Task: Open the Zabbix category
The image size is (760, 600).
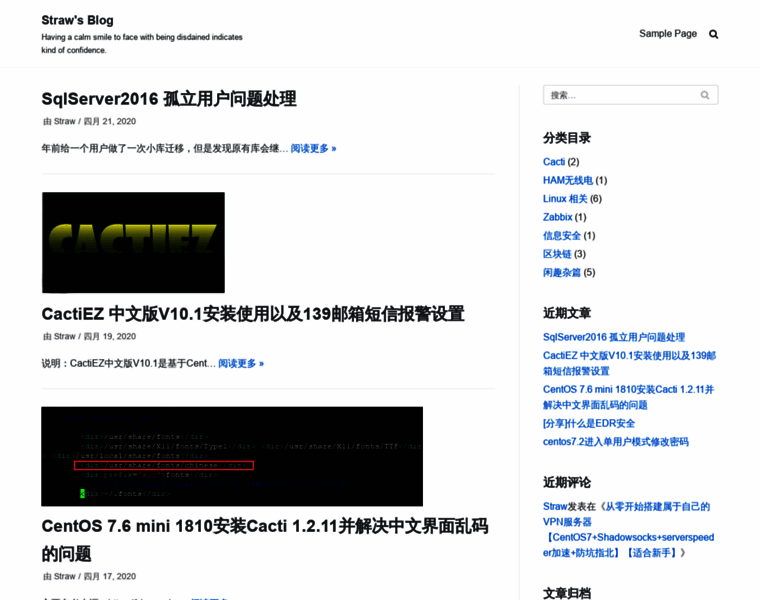Action: (557, 217)
